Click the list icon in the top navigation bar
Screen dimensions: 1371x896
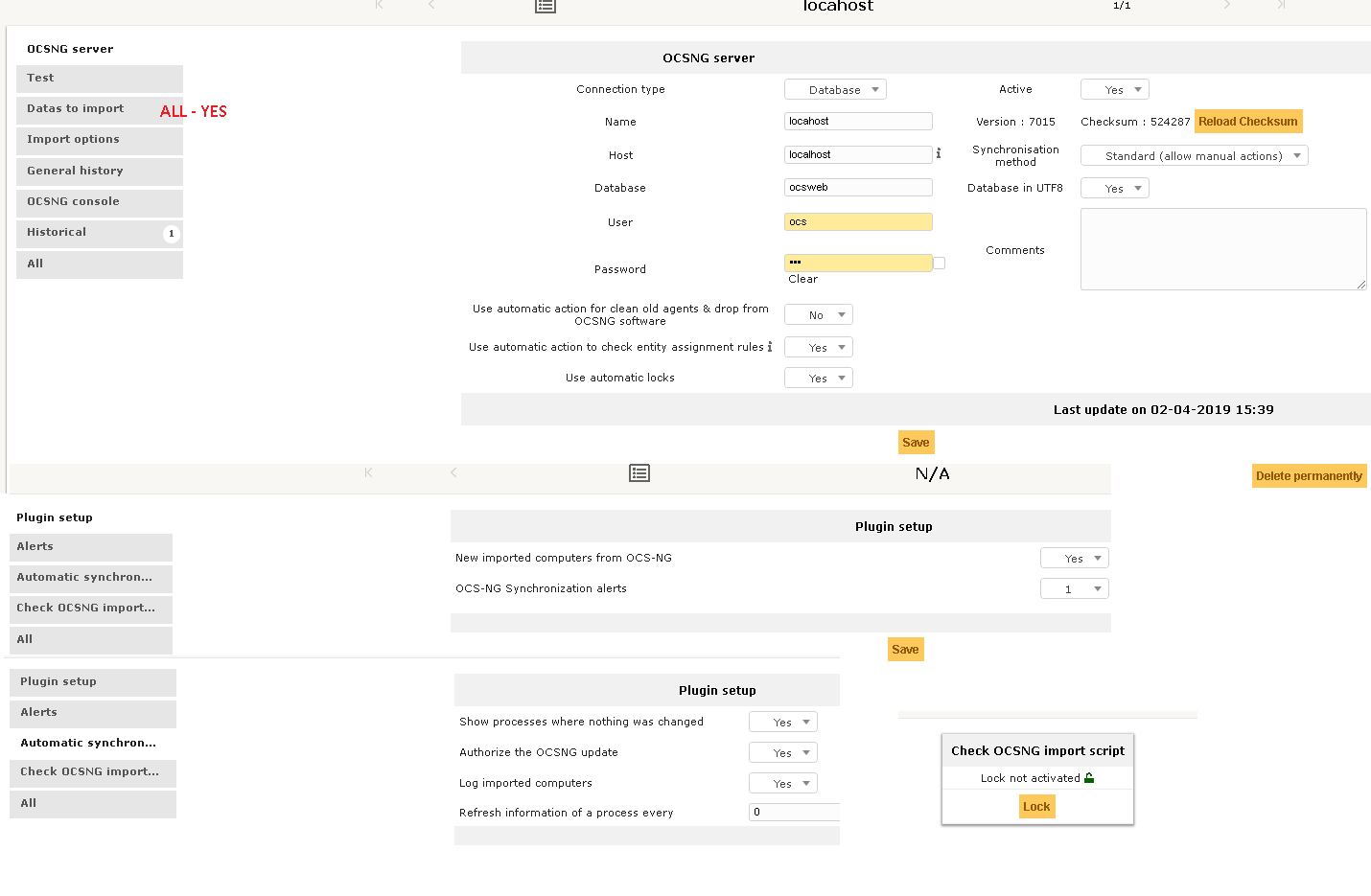545,7
